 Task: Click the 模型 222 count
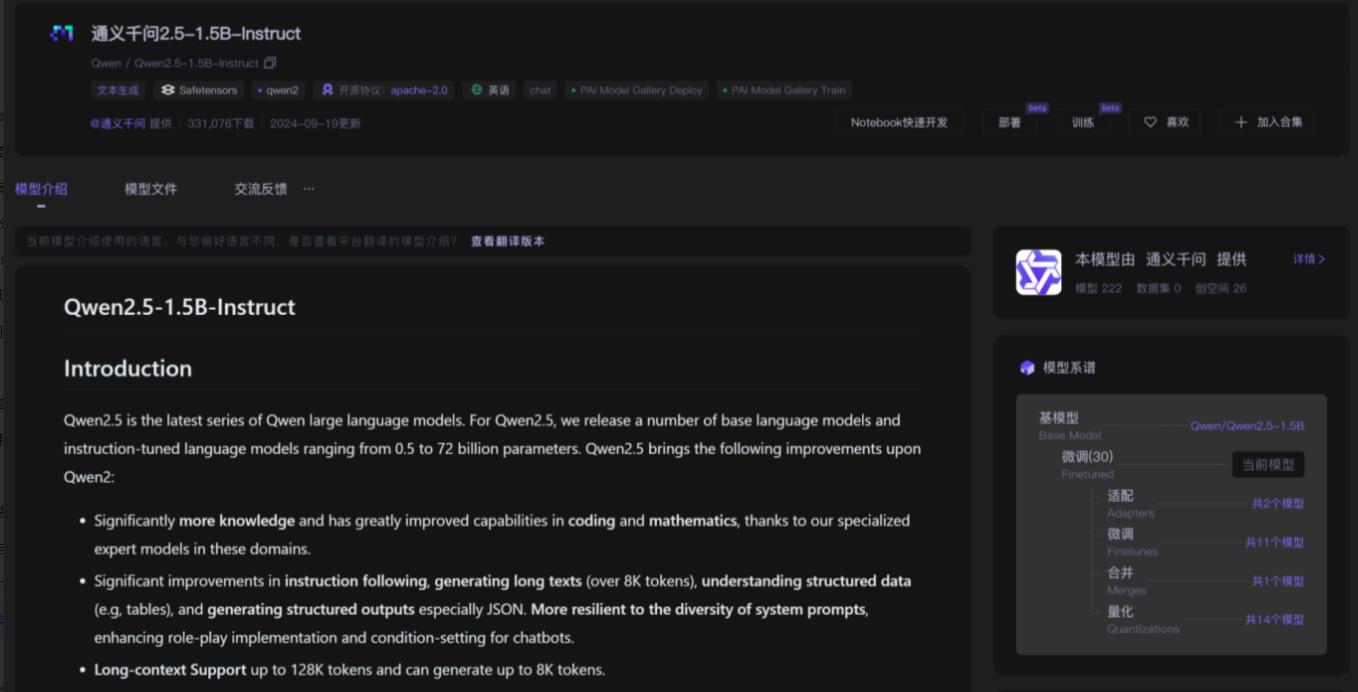pos(1098,288)
